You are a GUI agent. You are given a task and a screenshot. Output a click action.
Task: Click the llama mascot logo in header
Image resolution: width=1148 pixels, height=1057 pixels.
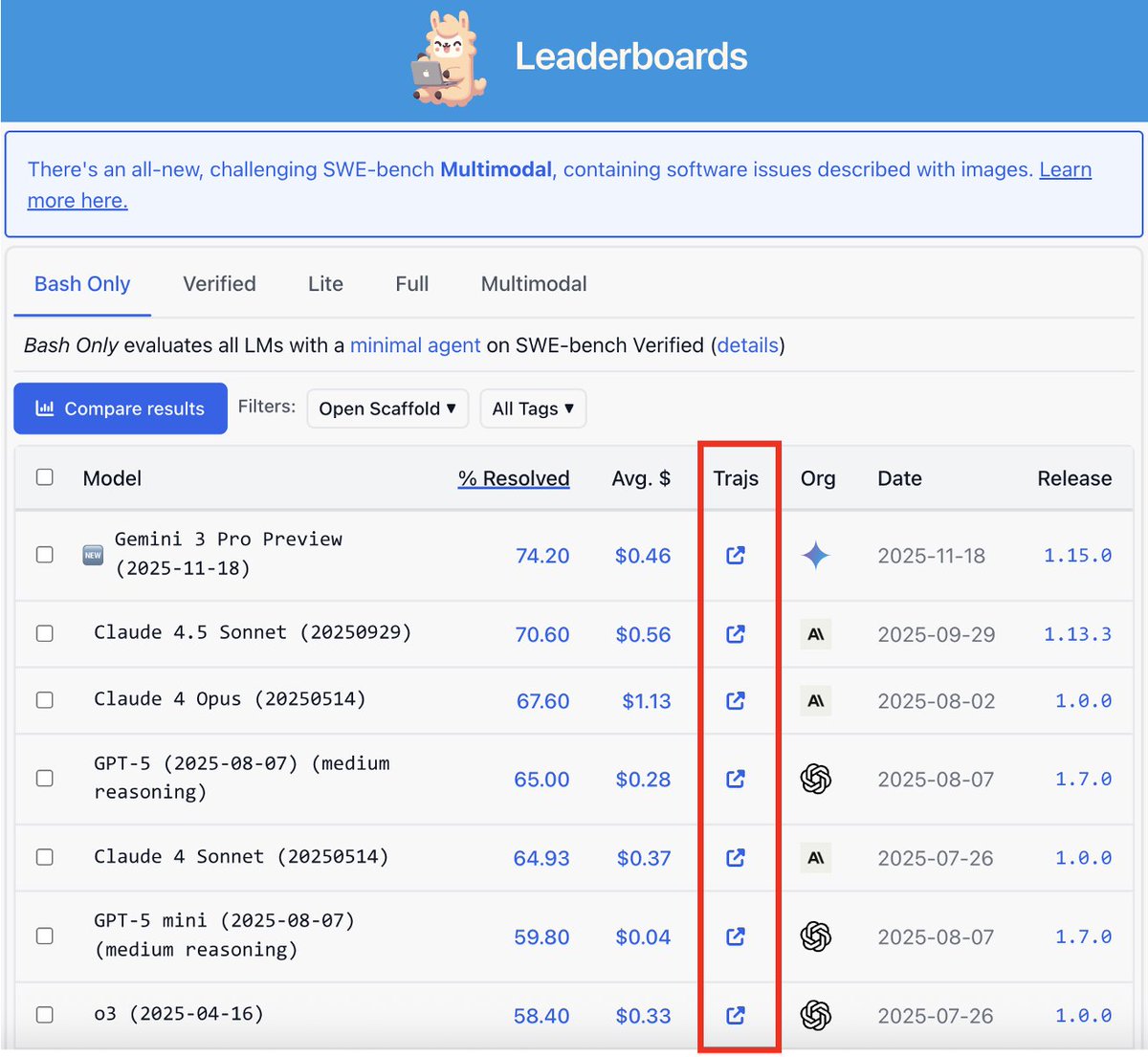pos(449,58)
